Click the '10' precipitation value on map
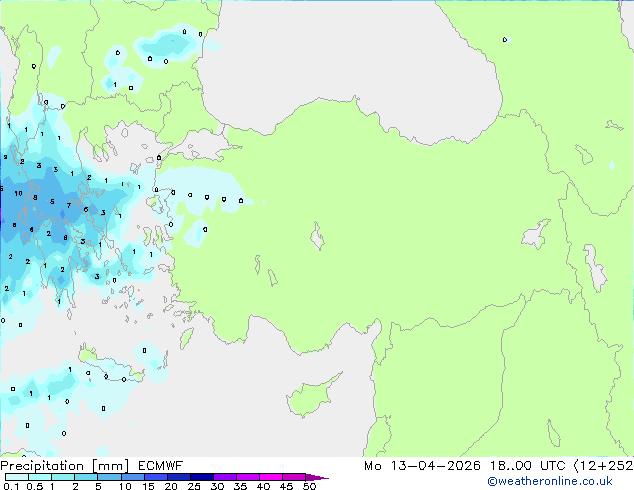The height and width of the screenshot is (490, 634). pyautogui.click(x=18, y=194)
